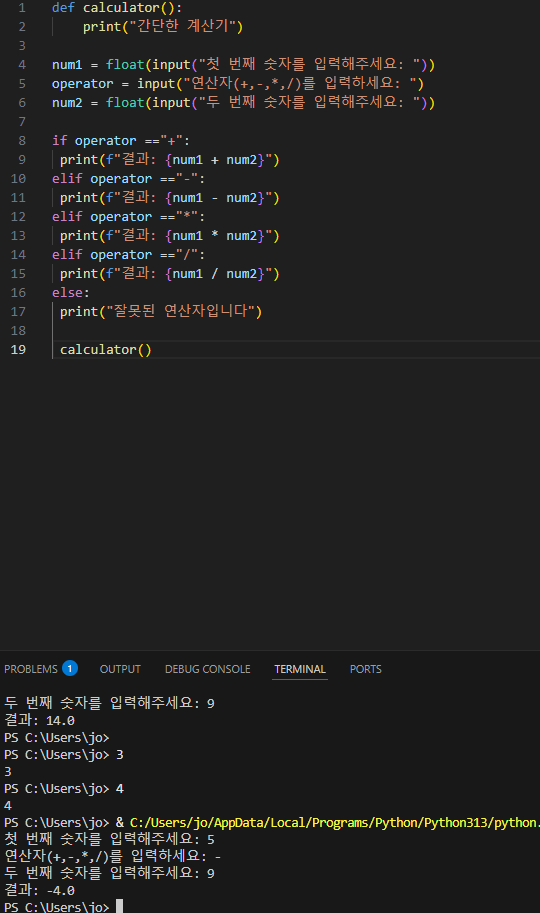Screen dimensions: 540x913
Task: Click line number 8 in the gutter
Action: tap(22, 140)
